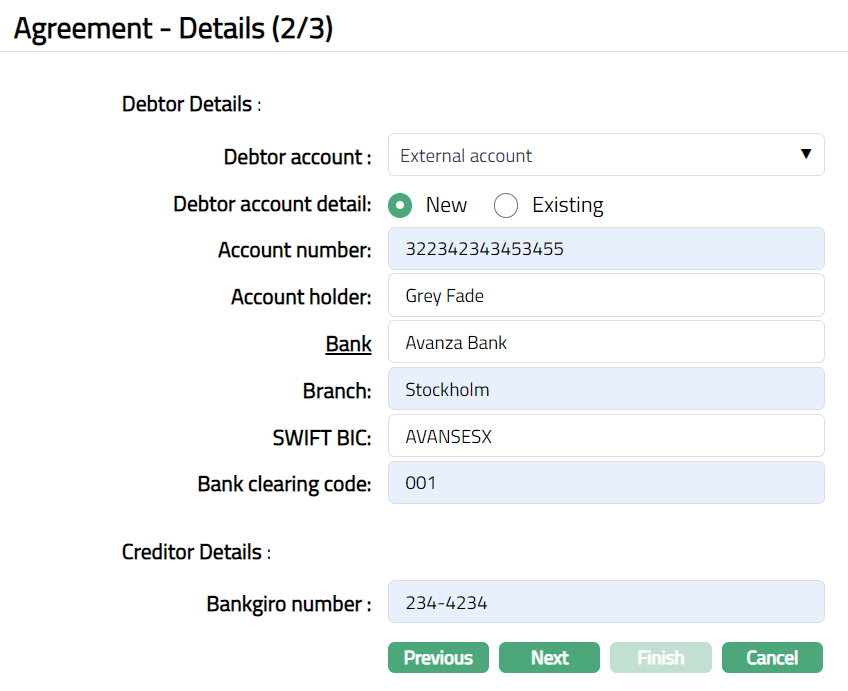Image resolution: width=848 pixels, height=691 pixels.
Task: Select the Branch field containing Stockholm
Action: 606,390
